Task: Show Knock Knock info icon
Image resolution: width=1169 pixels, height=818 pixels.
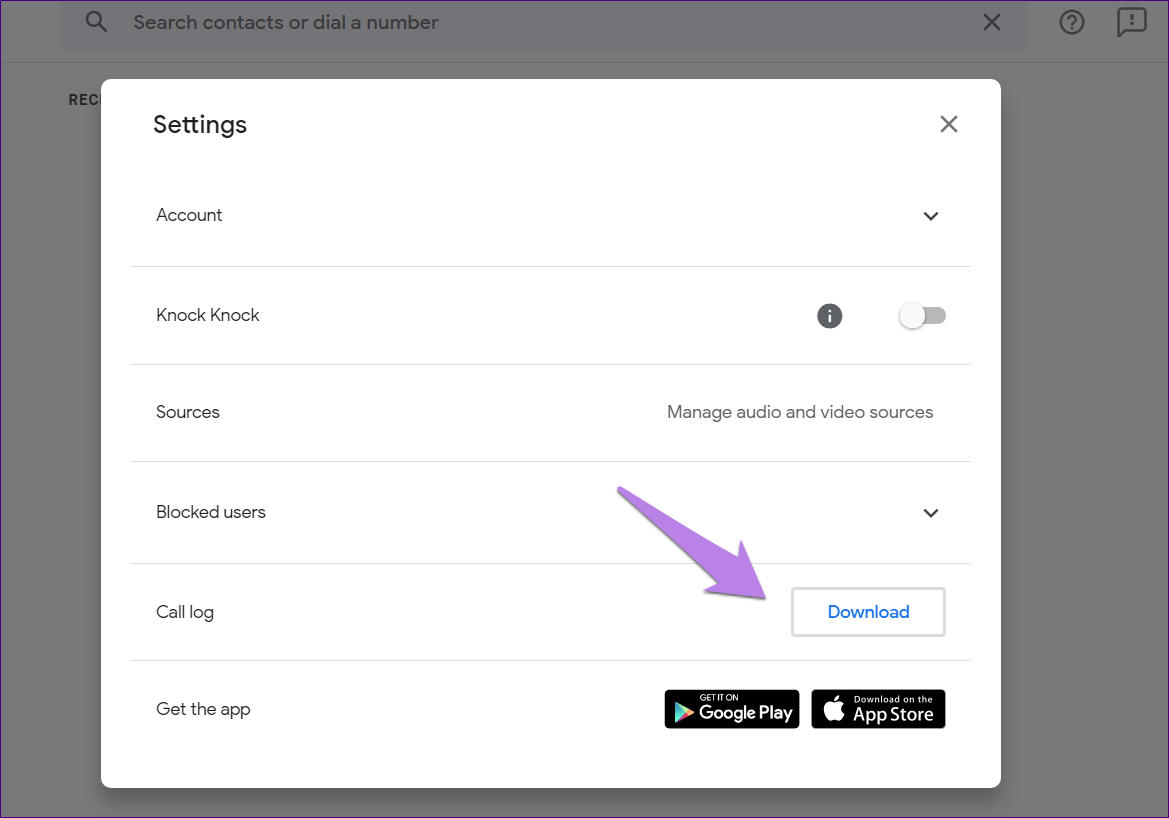Action: 829,316
